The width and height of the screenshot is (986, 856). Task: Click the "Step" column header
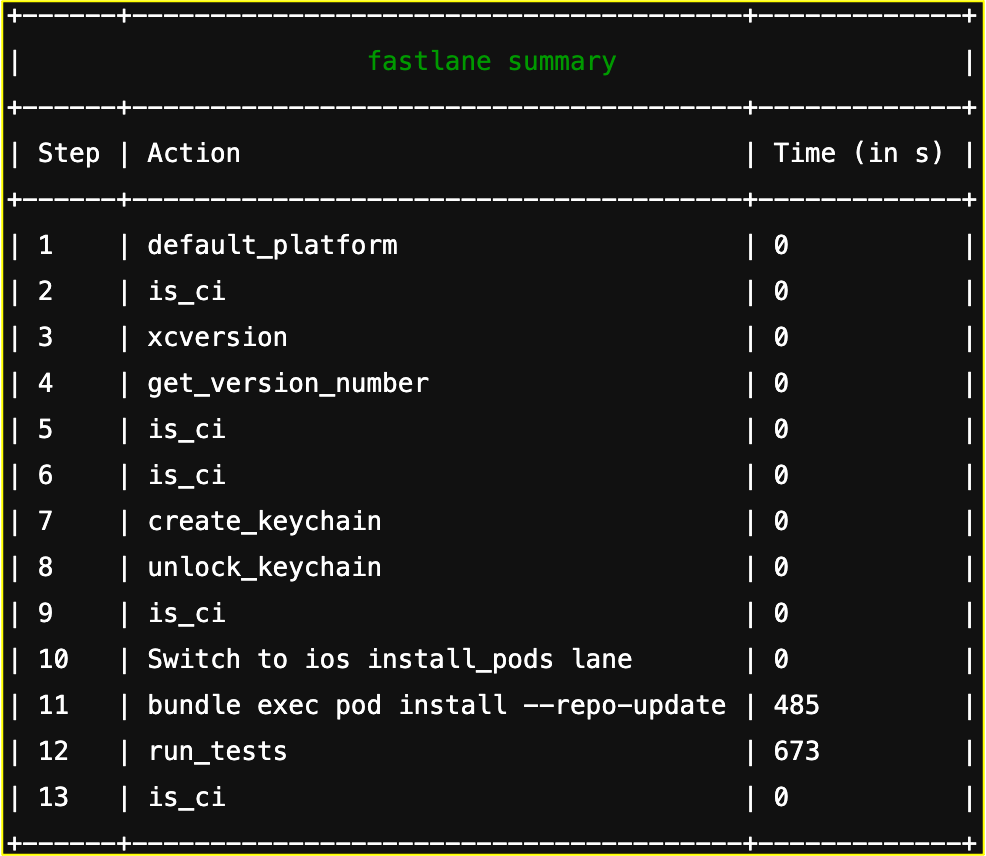click(69, 153)
